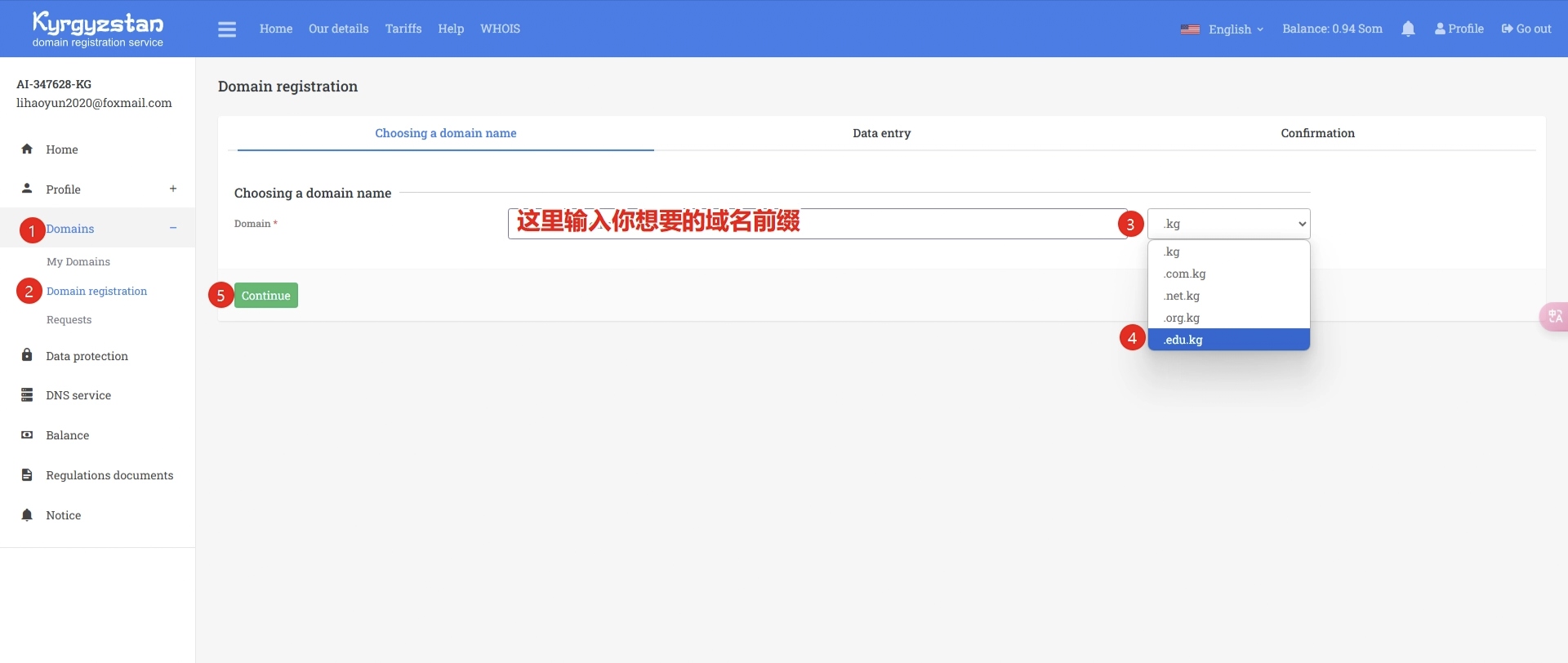Viewport: 1568px width, 663px height.
Task: Open DNS service in the sidebar
Action: tap(78, 395)
